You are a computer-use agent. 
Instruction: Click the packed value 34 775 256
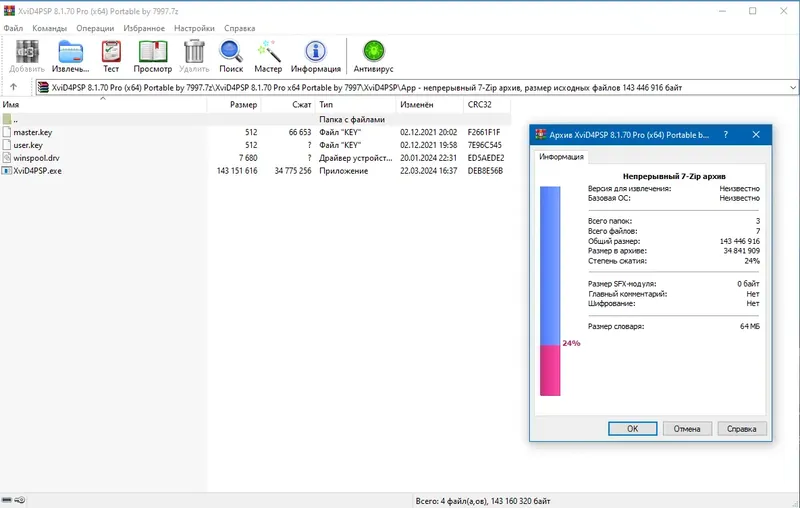(x=293, y=171)
